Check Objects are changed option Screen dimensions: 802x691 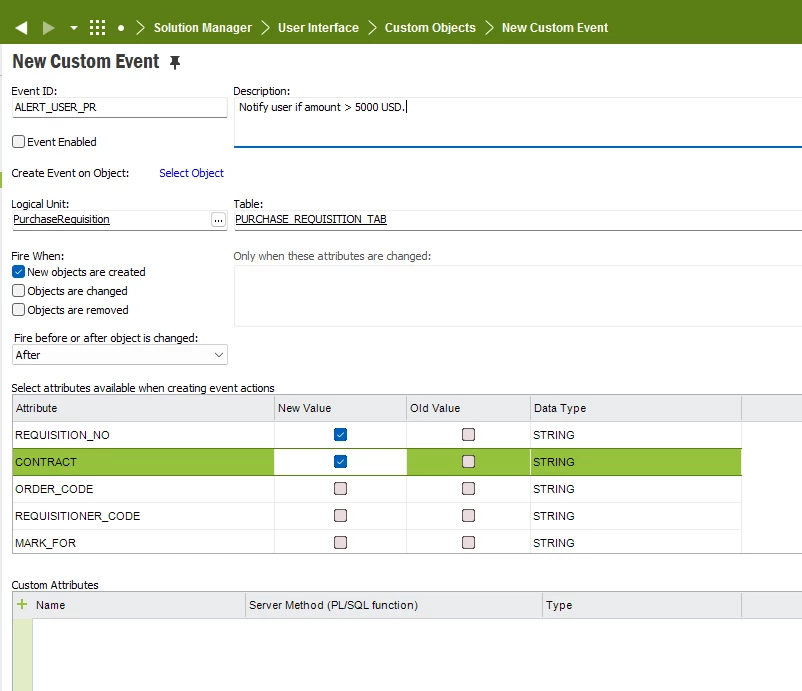18,291
